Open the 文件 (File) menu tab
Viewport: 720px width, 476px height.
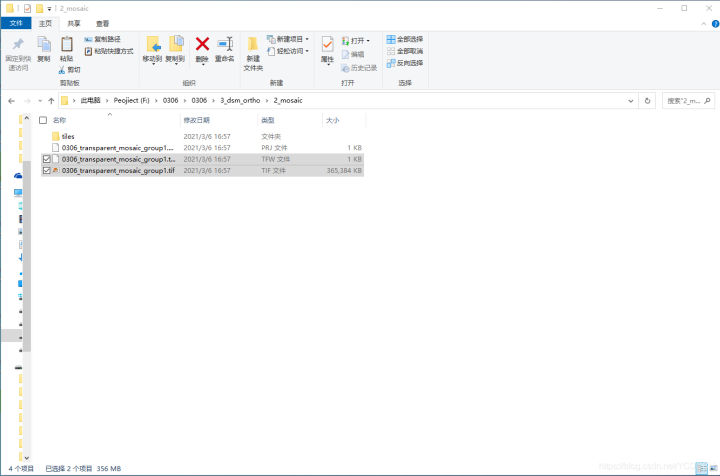click(16, 23)
